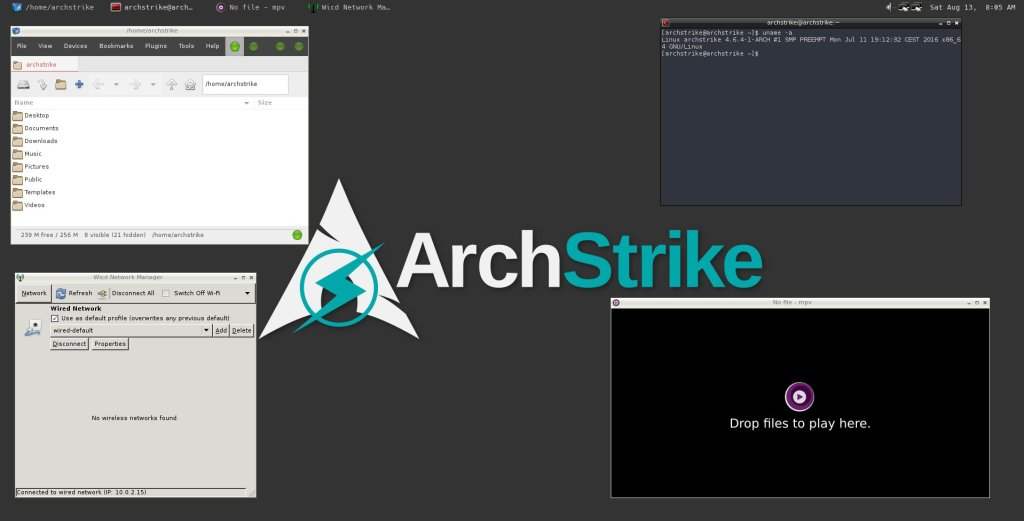Open wired network Properties
The height and width of the screenshot is (521, 1024).
click(110, 344)
